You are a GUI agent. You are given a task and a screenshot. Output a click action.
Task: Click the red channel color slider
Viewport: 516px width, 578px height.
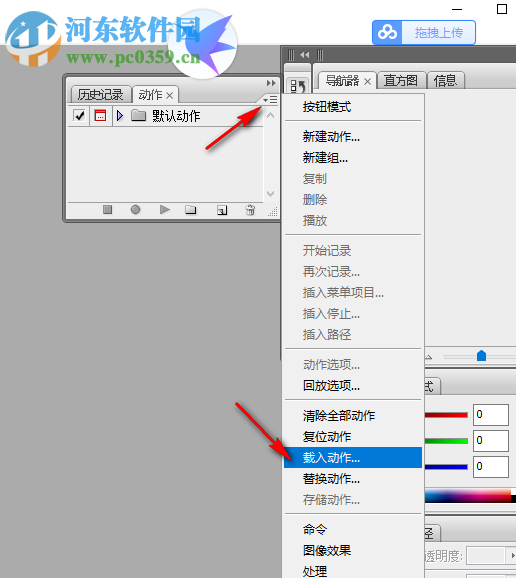pos(446,415)
